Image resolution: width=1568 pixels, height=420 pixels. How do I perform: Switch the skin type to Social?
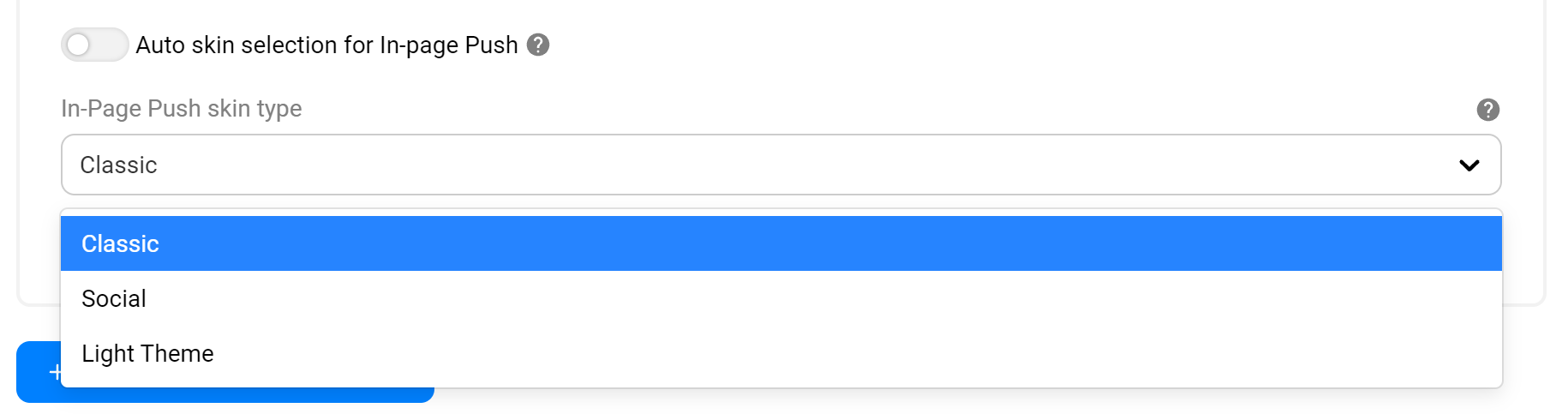point(114,299)
